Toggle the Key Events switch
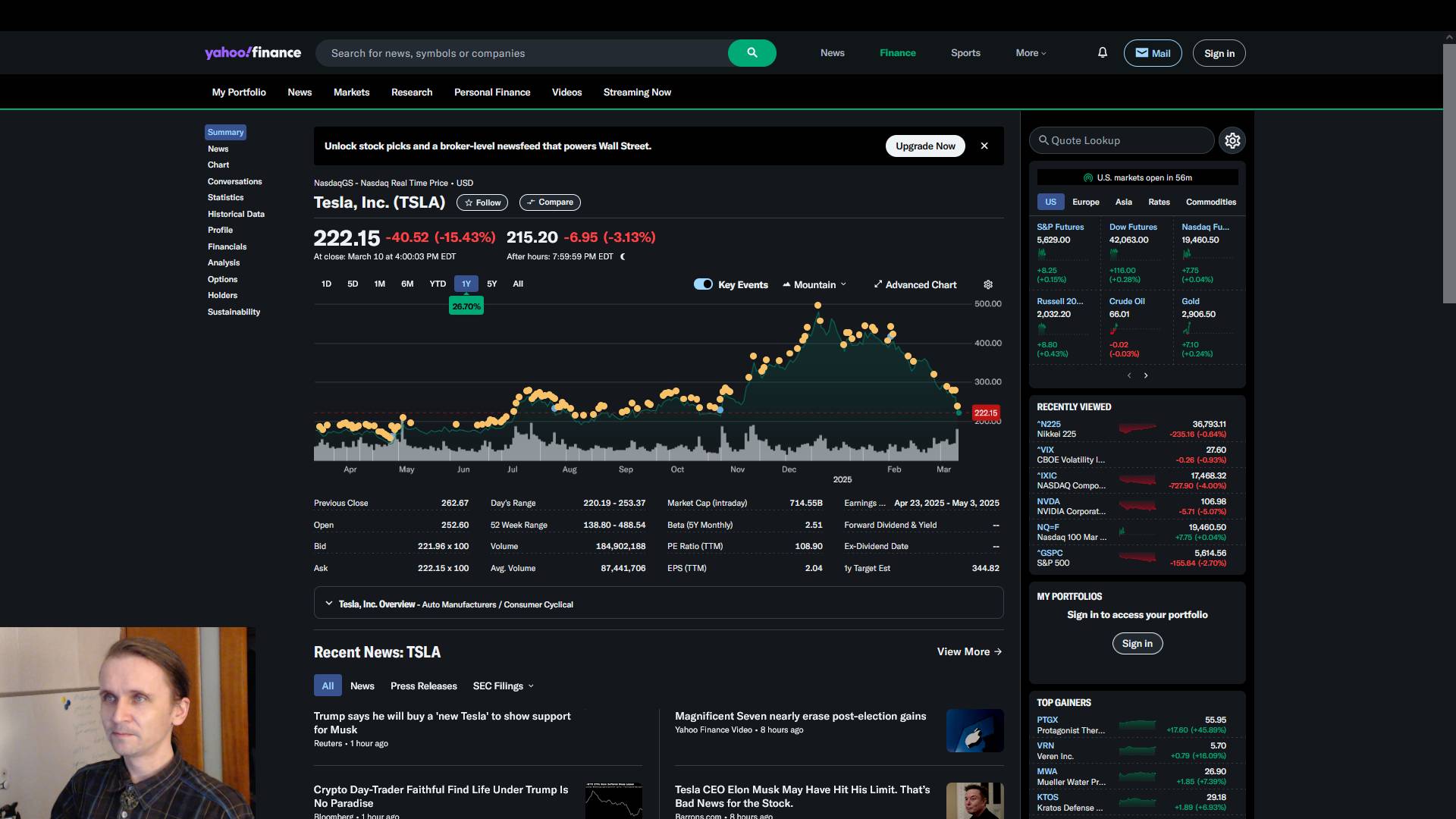 coord(703,284)
